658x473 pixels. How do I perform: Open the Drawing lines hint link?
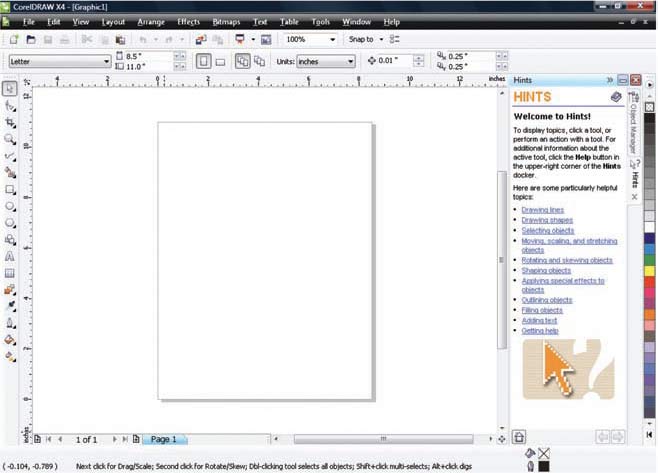(541, 209)
